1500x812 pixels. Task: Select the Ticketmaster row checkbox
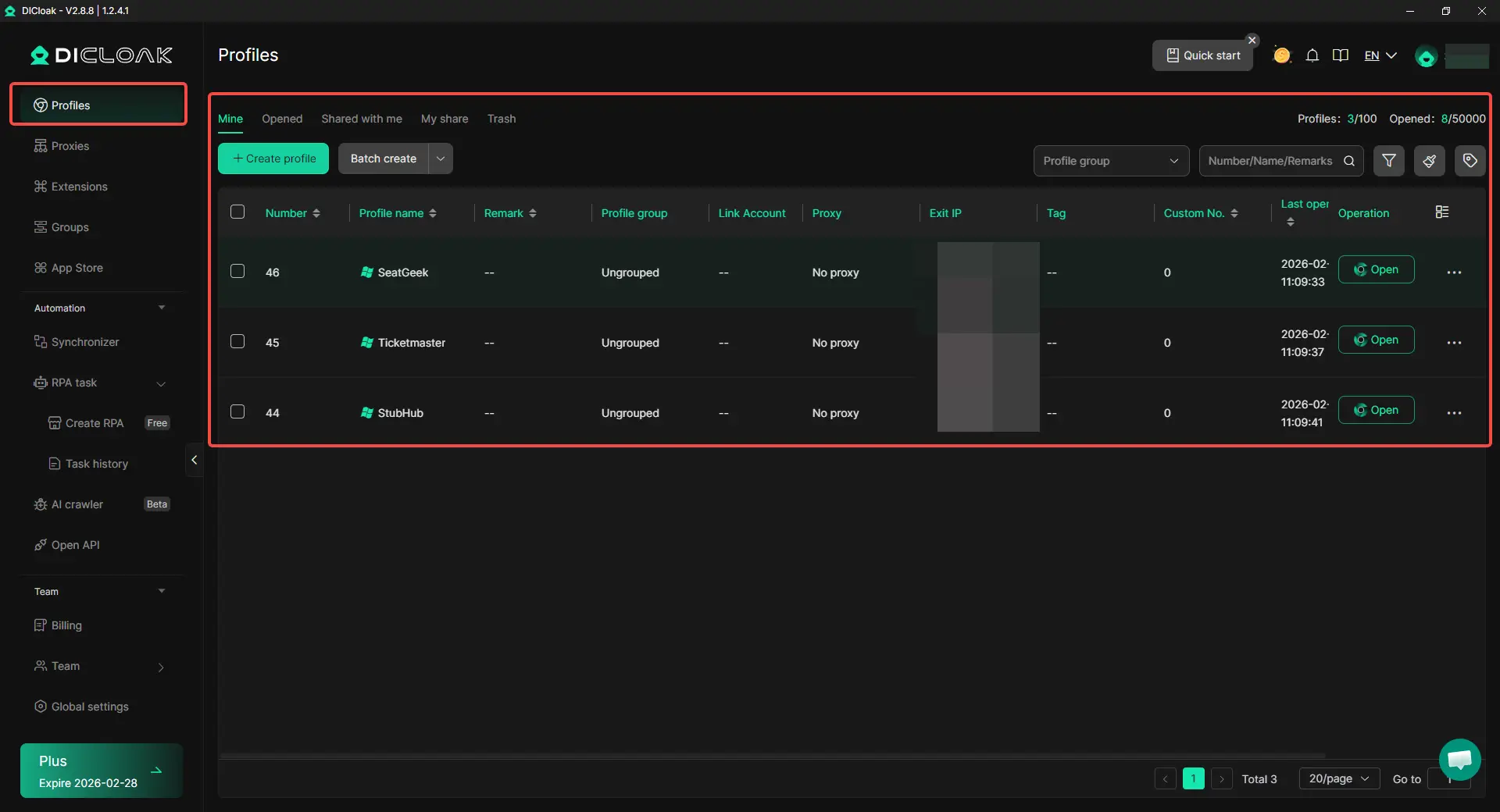pos(237,341)
